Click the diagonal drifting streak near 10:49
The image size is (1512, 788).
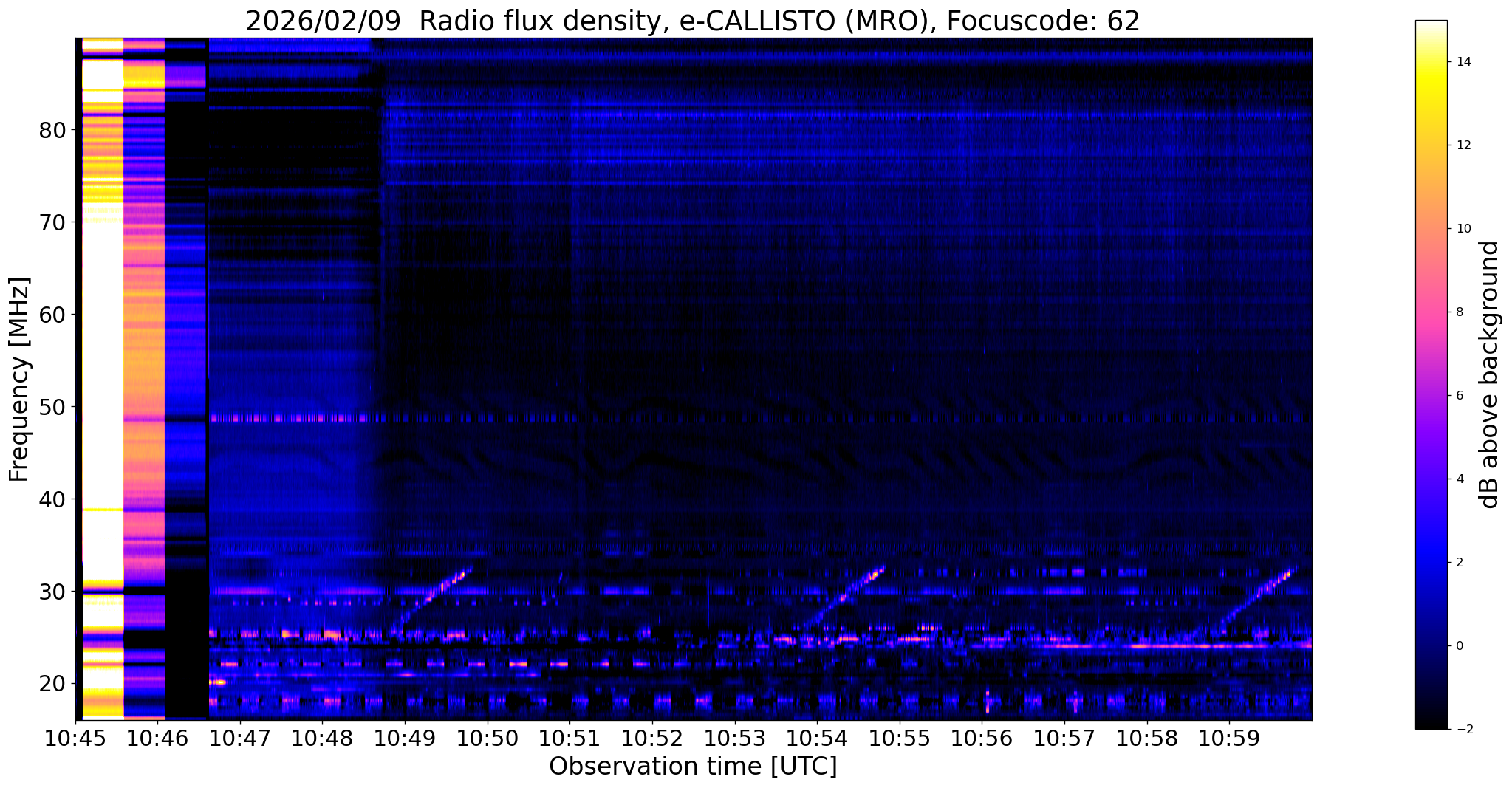pos(432,600)
